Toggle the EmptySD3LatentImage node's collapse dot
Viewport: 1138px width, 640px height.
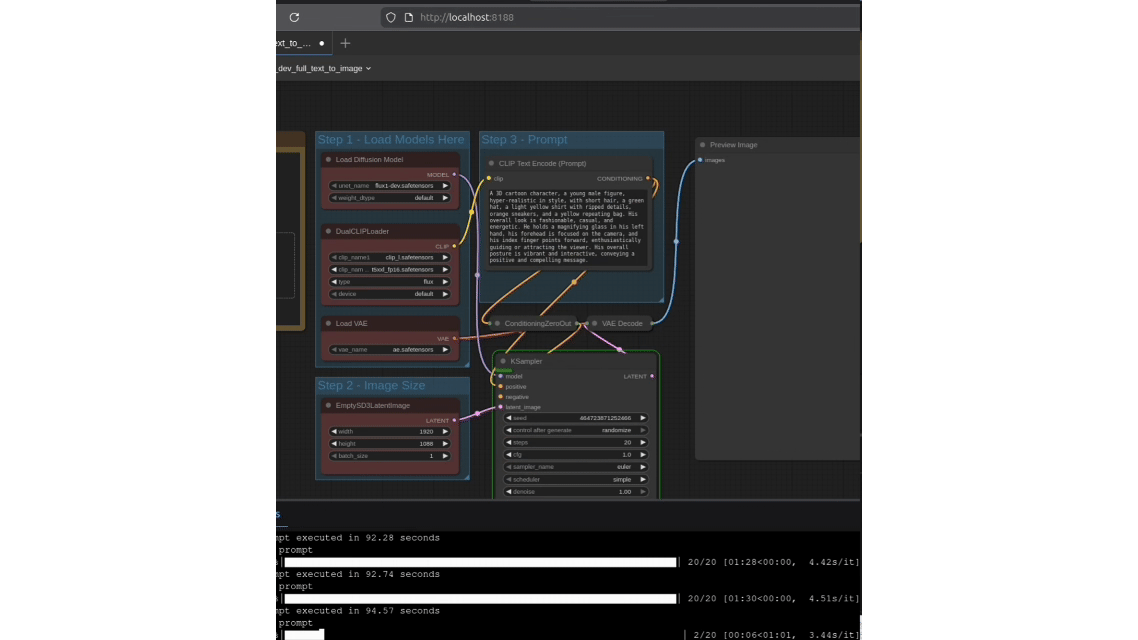click(328, 405)
